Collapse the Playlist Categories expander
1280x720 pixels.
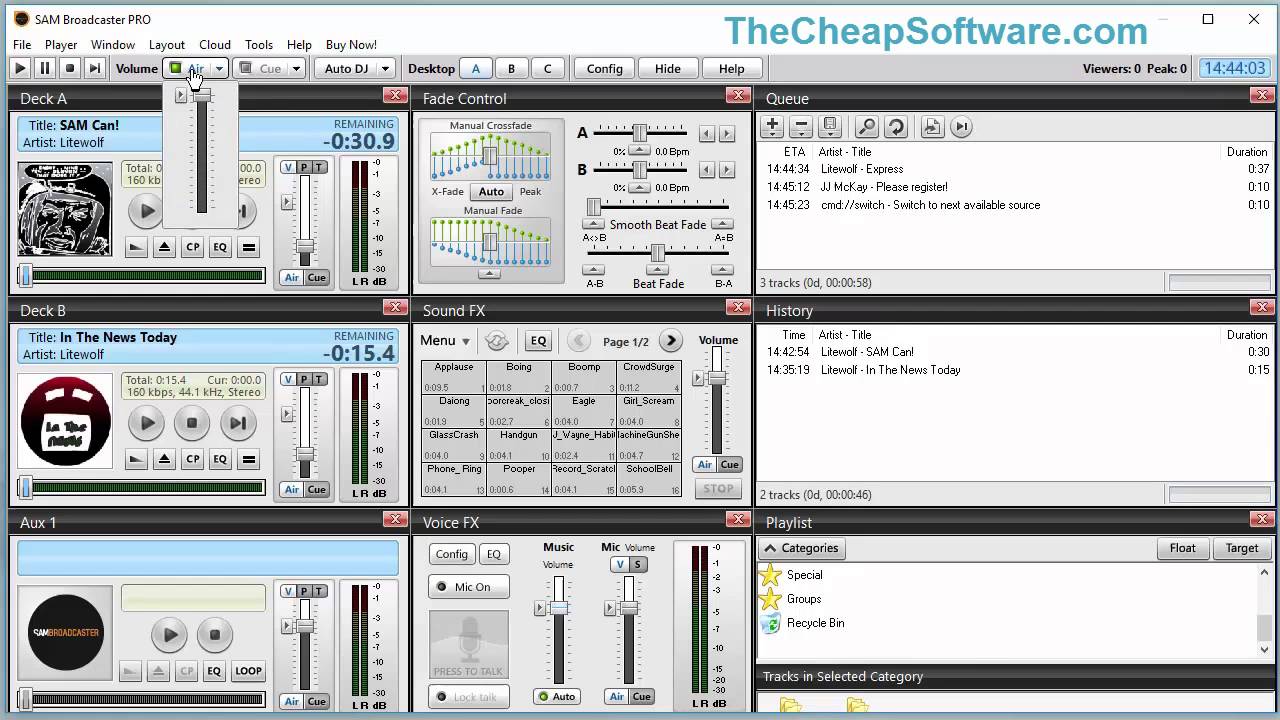[x=801, y=548]
